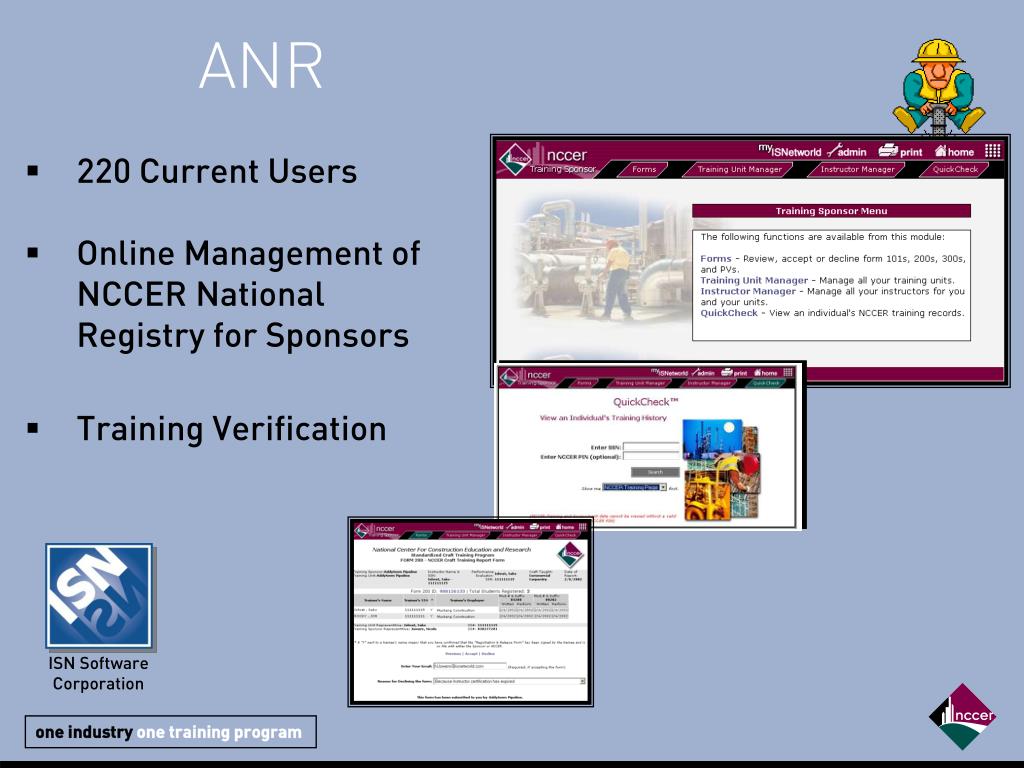The height and width of the screenshot is (768, 1024).
Task: Select the green QuickCheck tab in QuickCheck window
Action: coord(766,383)
